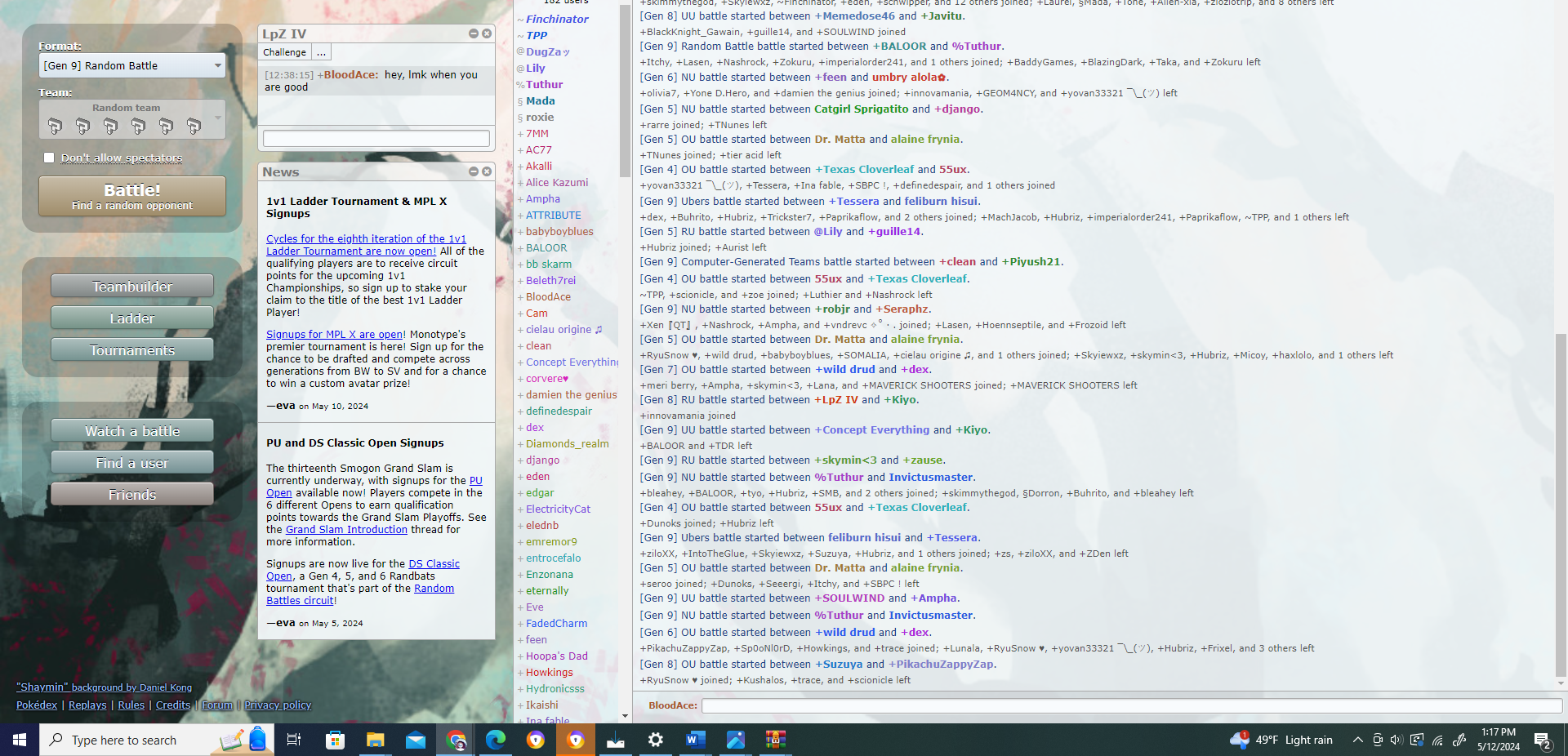Open Microsoft Word from the taskbar
Screen dimensions: 1568x756
695,740
